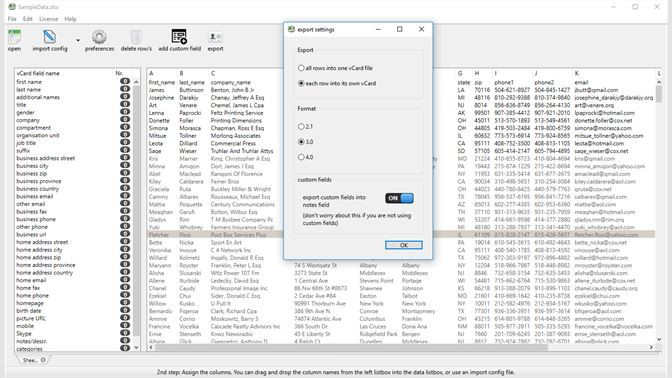
Task: Expand the import config dropdown arrow
Action: click(x=78, y=40)
